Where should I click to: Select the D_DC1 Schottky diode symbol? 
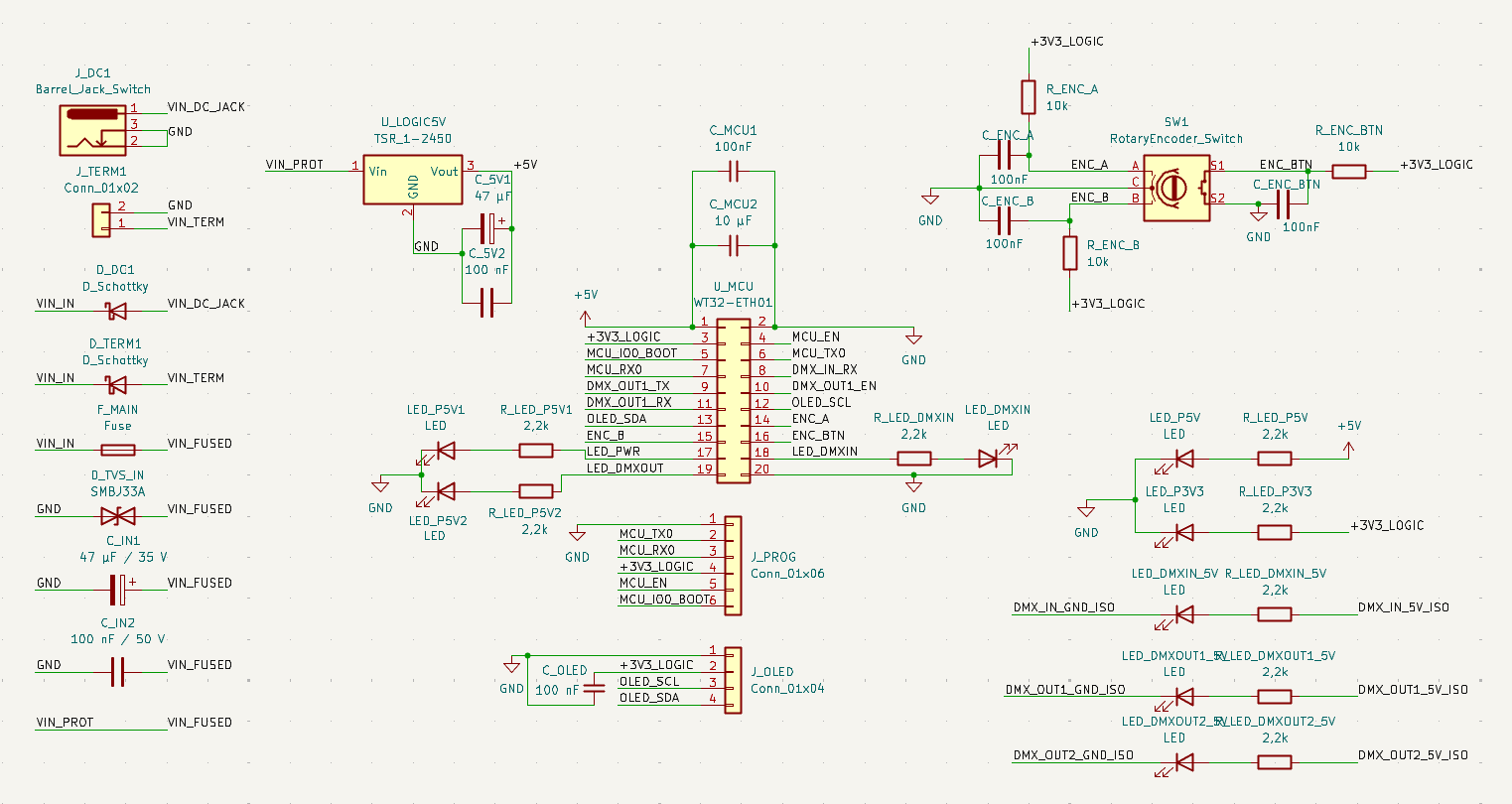117,311
